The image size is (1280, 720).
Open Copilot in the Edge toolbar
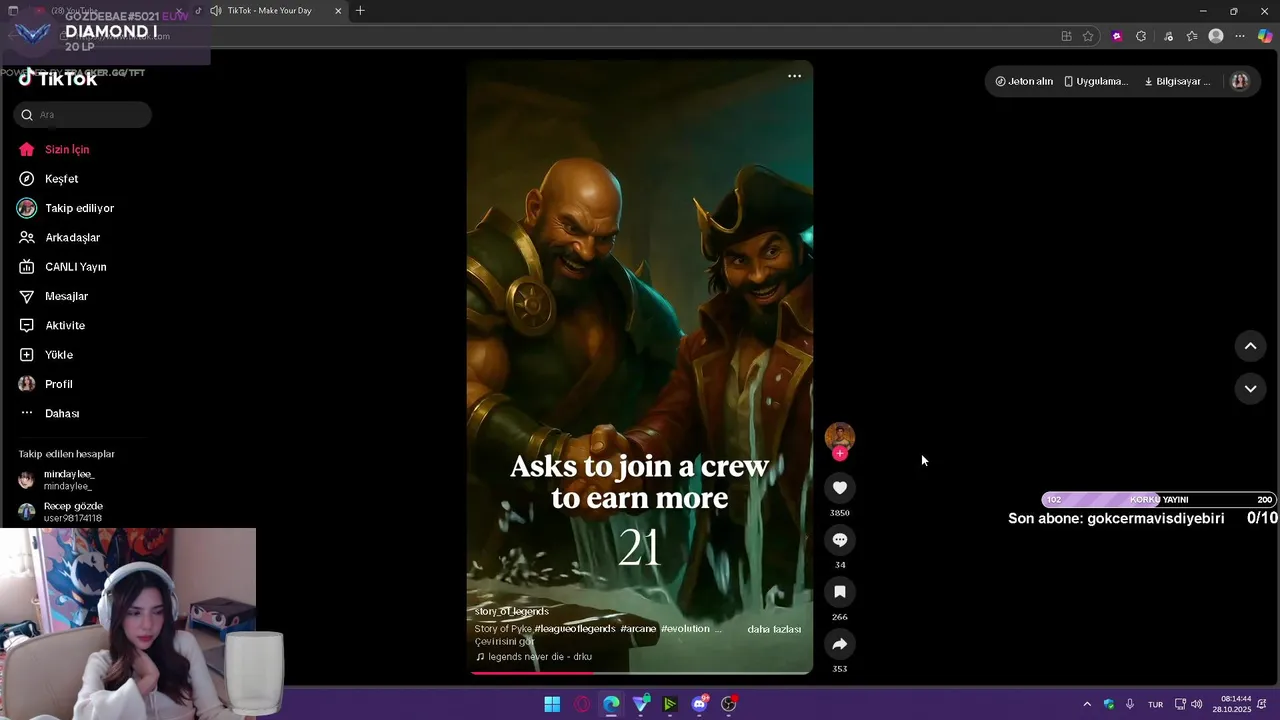1265,36
